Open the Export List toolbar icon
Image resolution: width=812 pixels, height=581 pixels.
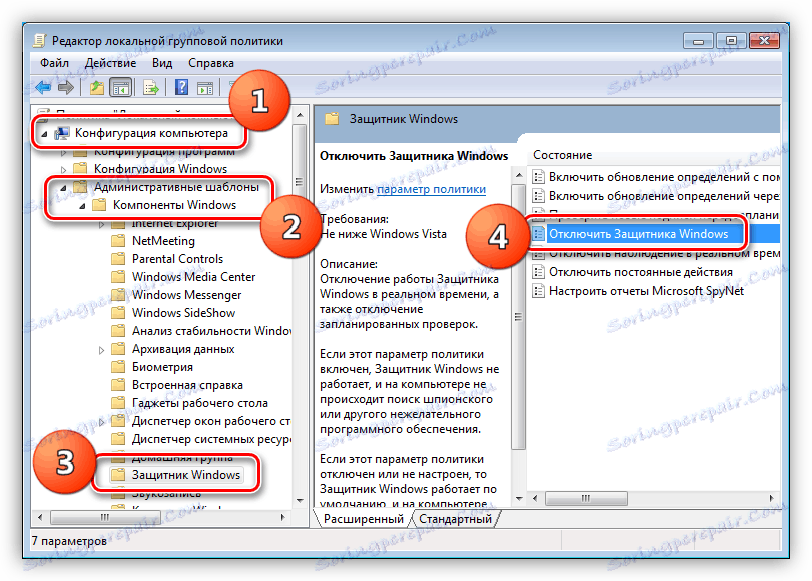point(149,87)
